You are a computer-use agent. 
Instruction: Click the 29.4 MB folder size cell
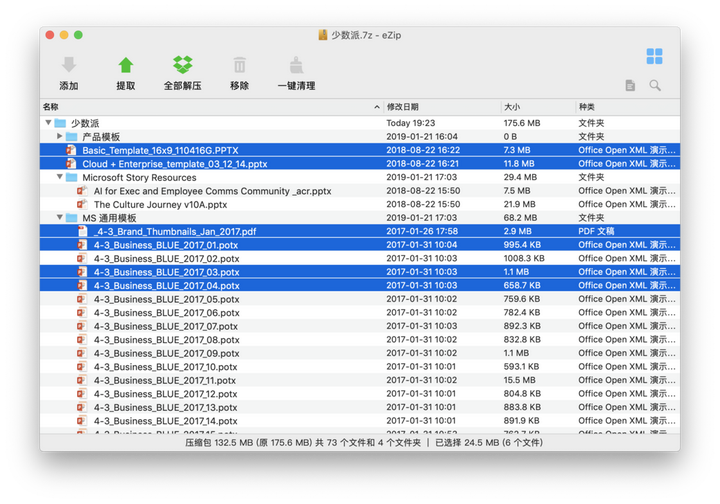point(520,177)
